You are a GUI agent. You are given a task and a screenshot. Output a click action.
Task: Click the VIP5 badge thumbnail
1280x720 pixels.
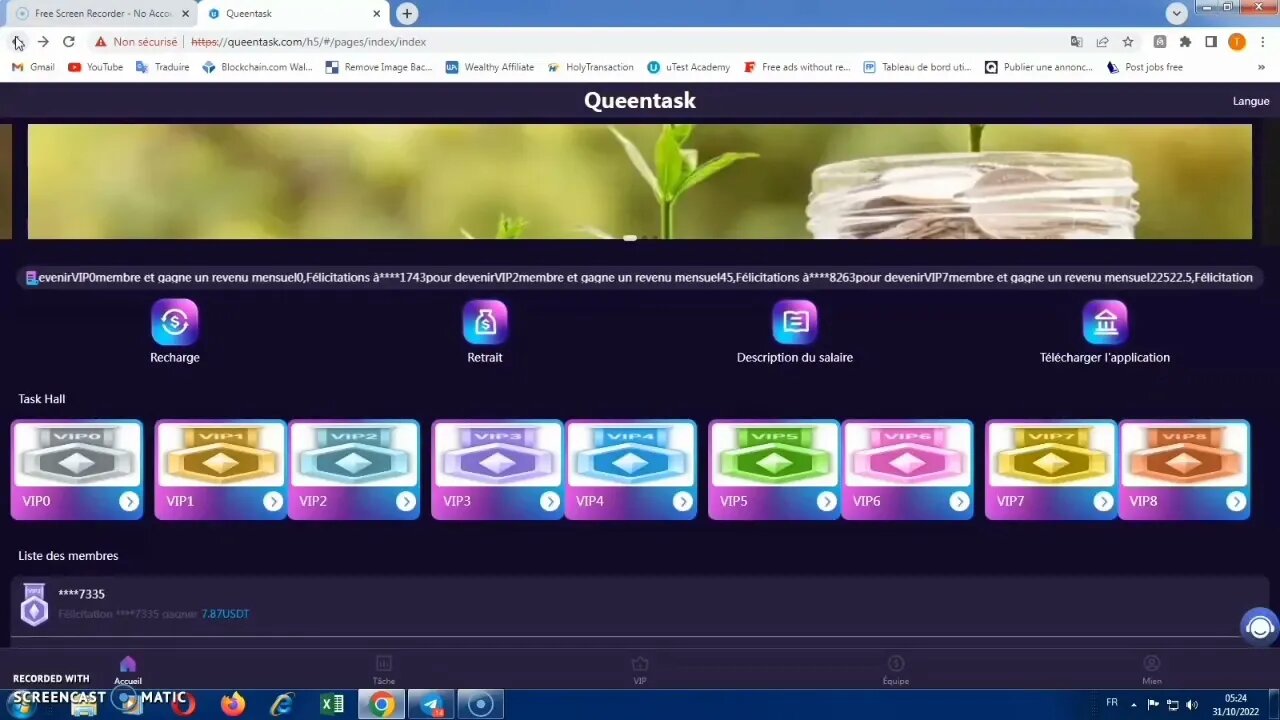click(774, 455)
